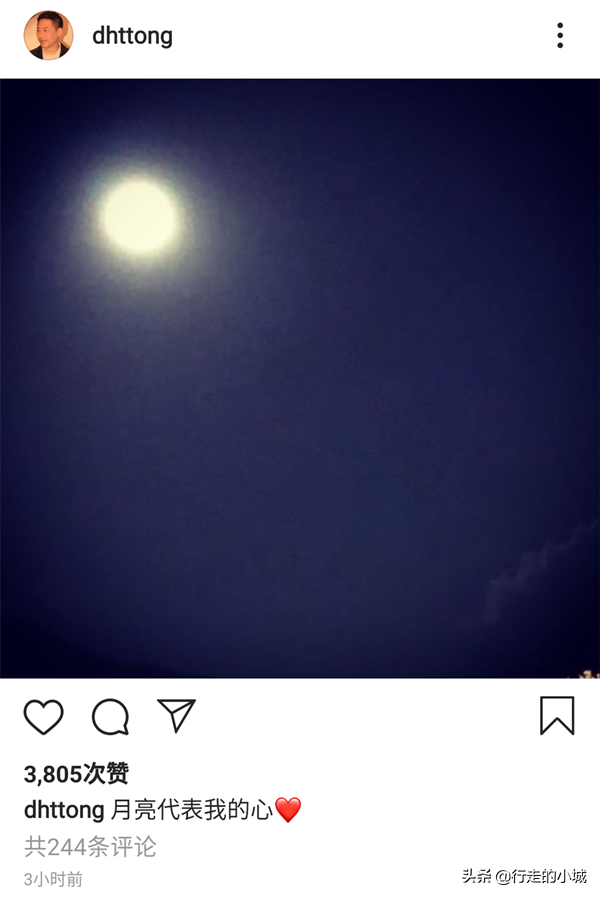
Task: Like the post with the heart icon
Action: tap(43, 716)
